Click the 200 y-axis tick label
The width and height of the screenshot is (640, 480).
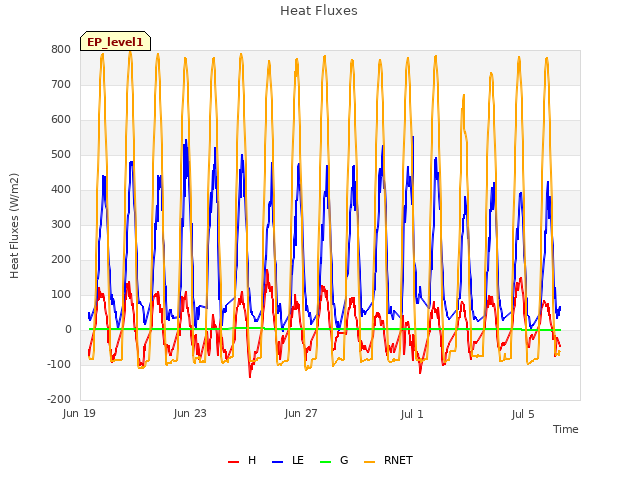click(x=61, y=260)
